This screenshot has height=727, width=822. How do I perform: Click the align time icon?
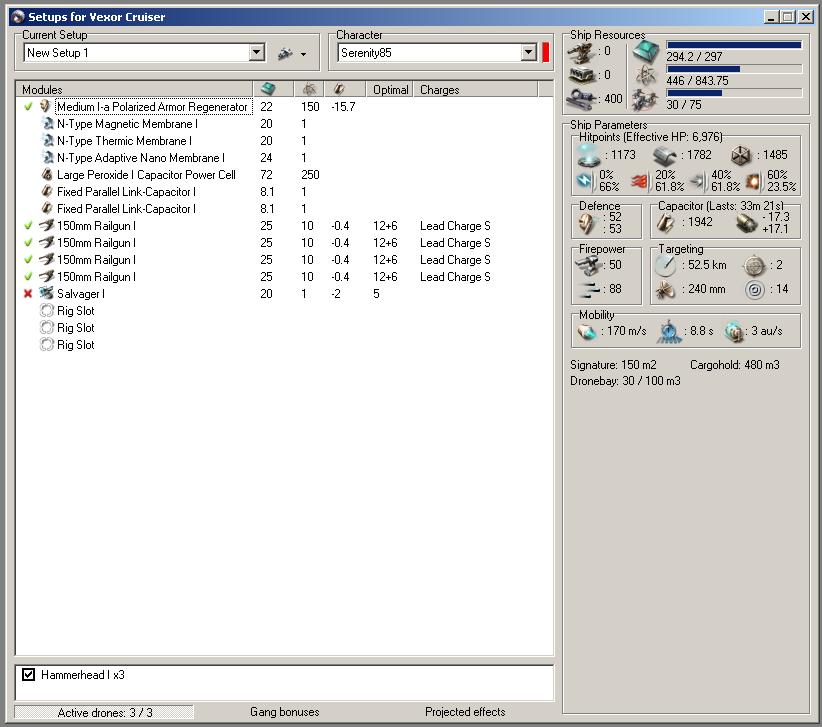(670, 331)
